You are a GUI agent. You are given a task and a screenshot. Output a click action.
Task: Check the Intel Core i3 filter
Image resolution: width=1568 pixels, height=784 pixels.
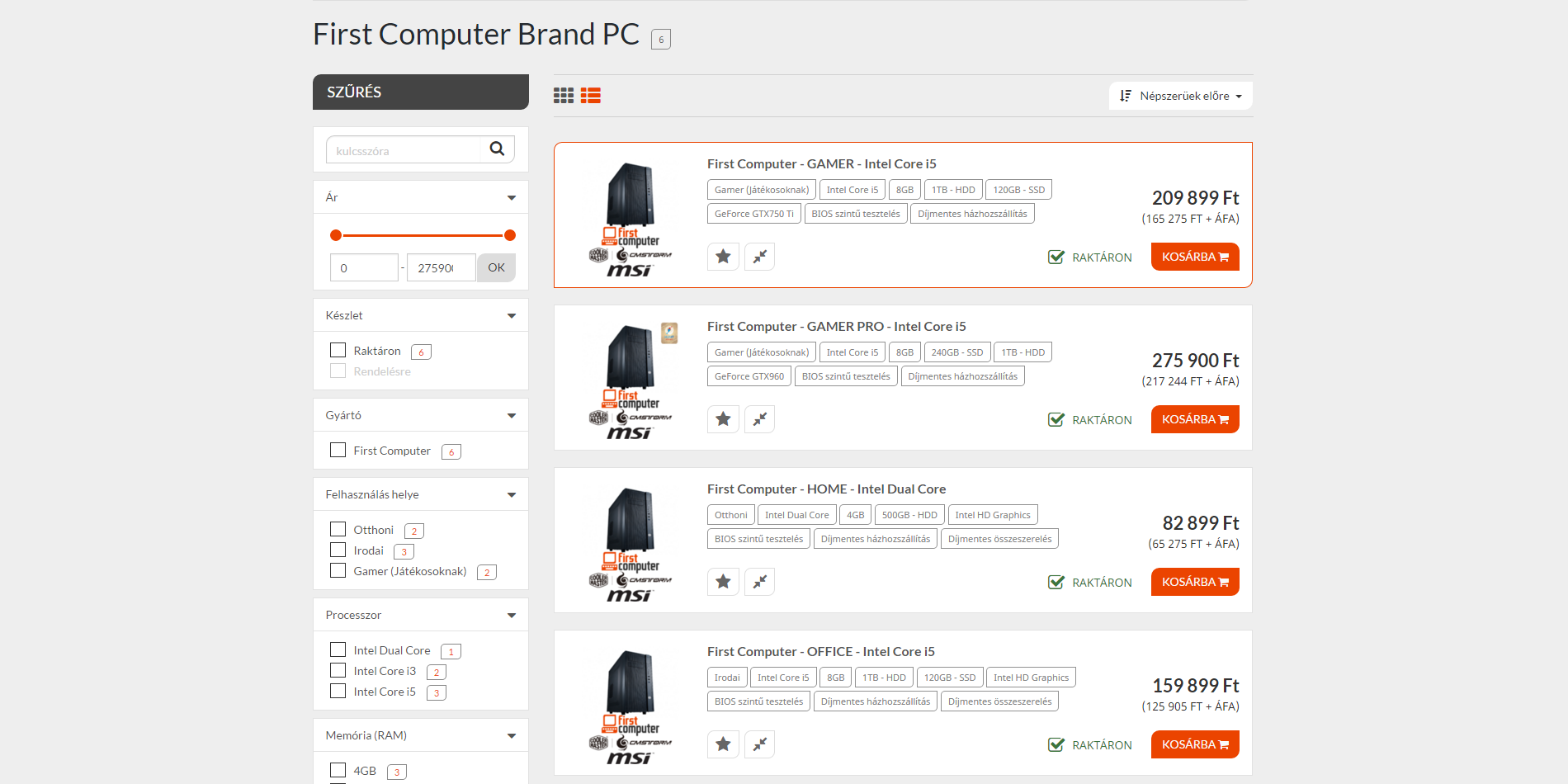click(338, 670)
